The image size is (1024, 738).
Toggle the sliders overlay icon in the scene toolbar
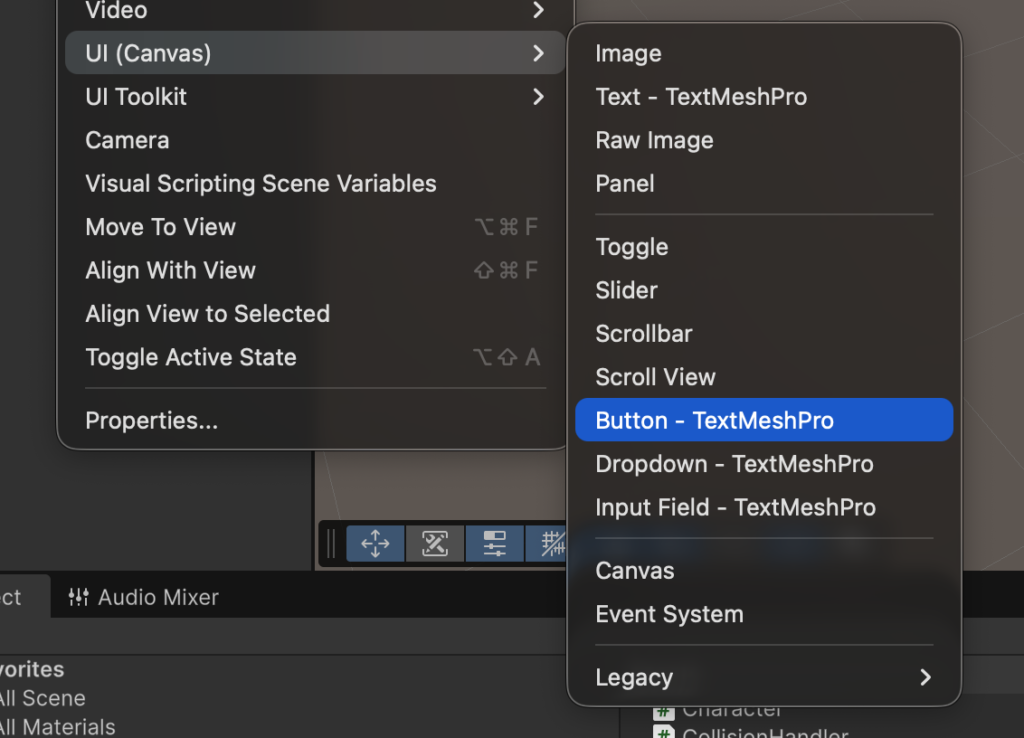[495, 544]
